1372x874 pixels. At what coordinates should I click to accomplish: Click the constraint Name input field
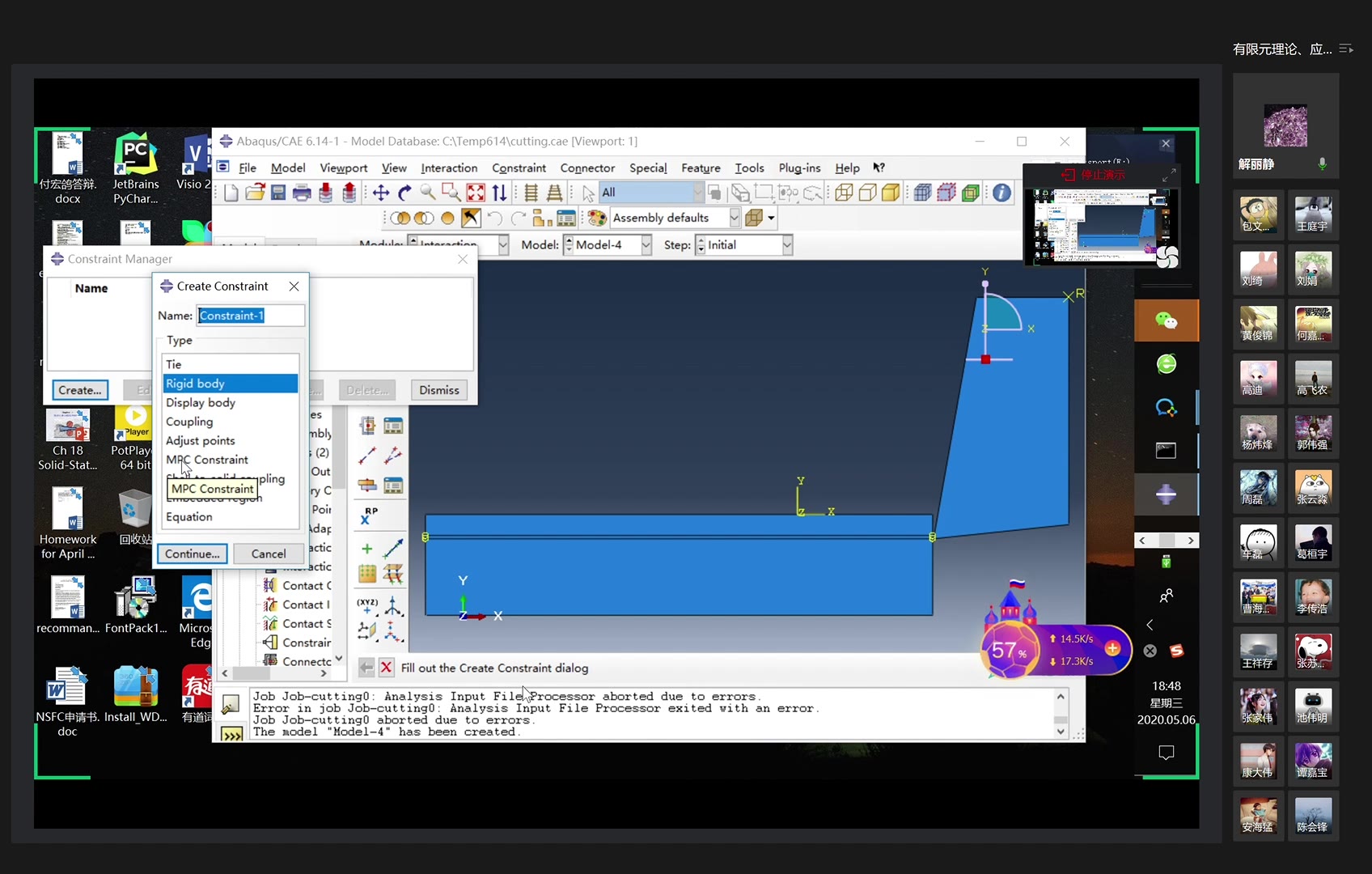coord(251,316)
